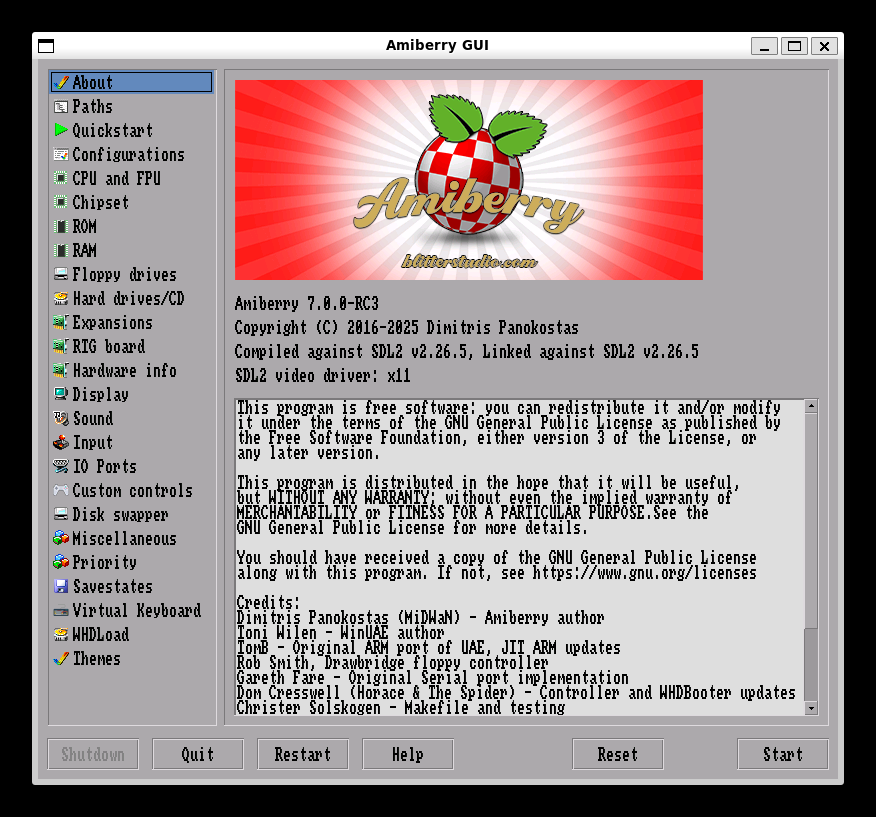Click the Input joystick icon
876x817 pixels.
coord(61,443)
